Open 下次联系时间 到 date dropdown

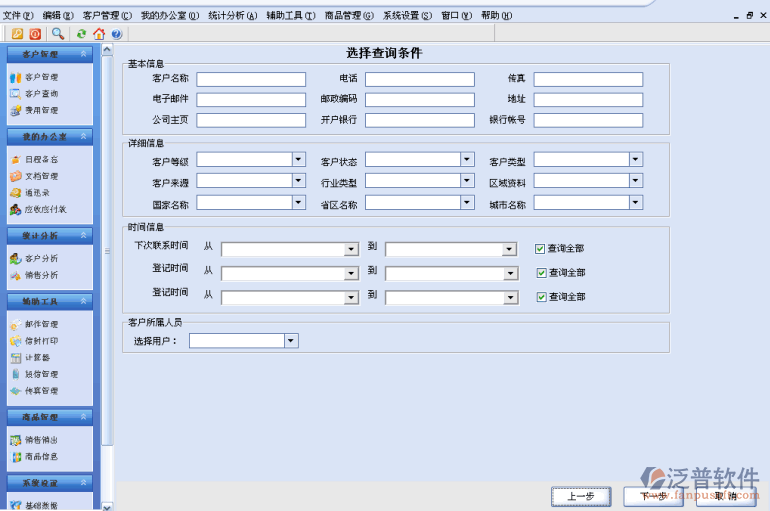[x=509, y=249]
